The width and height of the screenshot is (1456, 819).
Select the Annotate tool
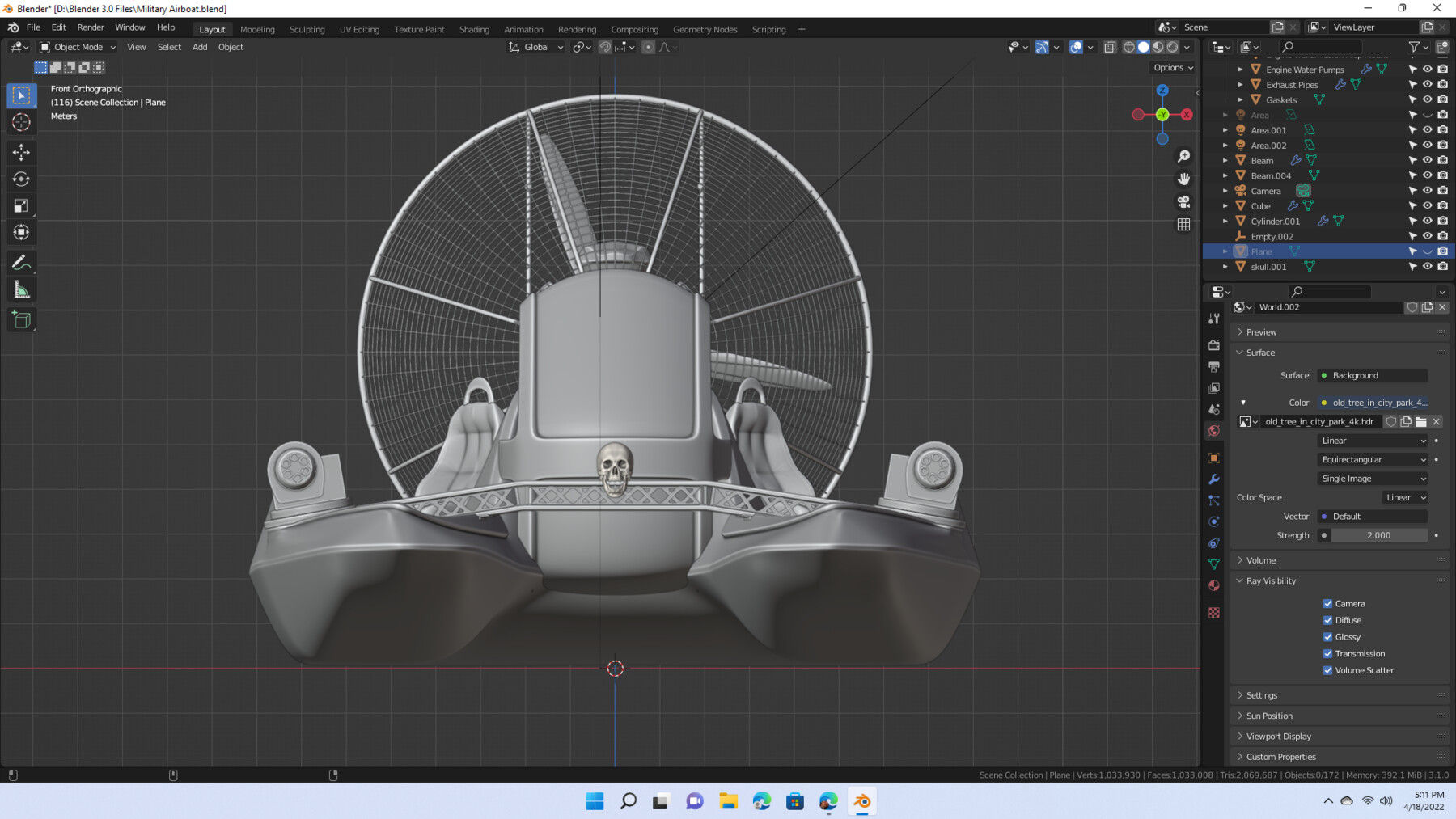(x=20, y=261)
